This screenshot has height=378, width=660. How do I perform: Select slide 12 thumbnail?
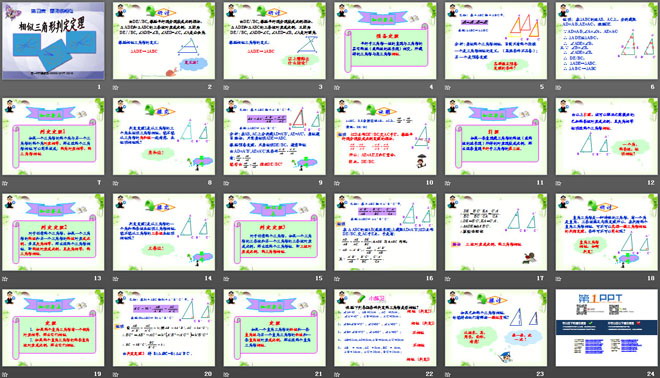pyautogui.click(x=607, y=136)
